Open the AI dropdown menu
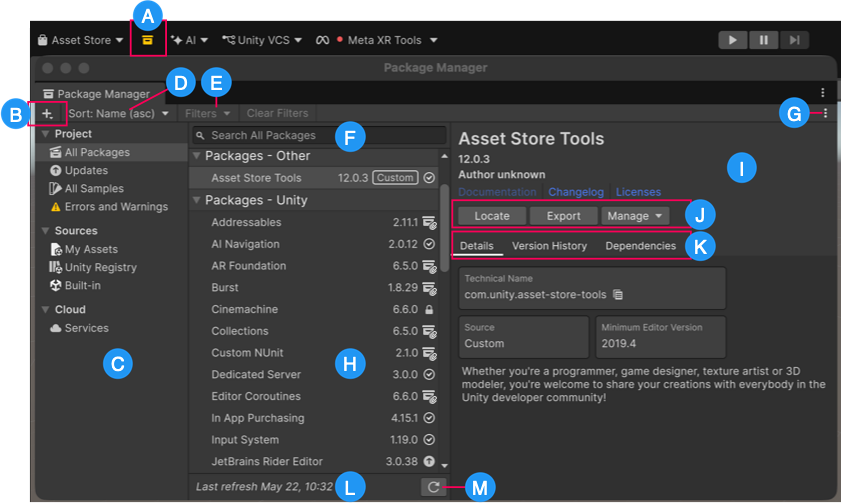Viewport: 841px width, 503px height. coord(189,40)
